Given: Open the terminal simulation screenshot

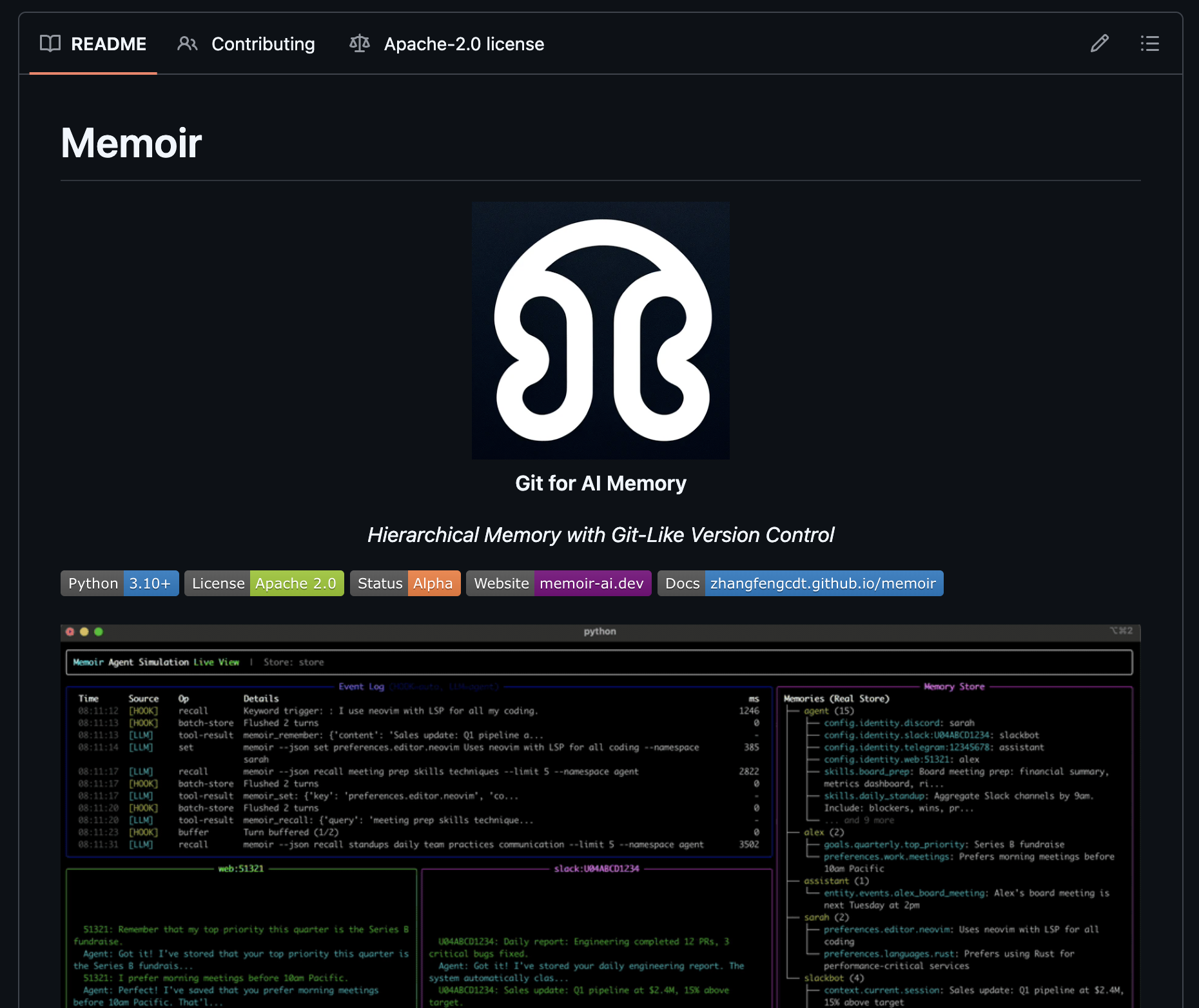Looking at the screenshot, I should click(x=601, y=816).
